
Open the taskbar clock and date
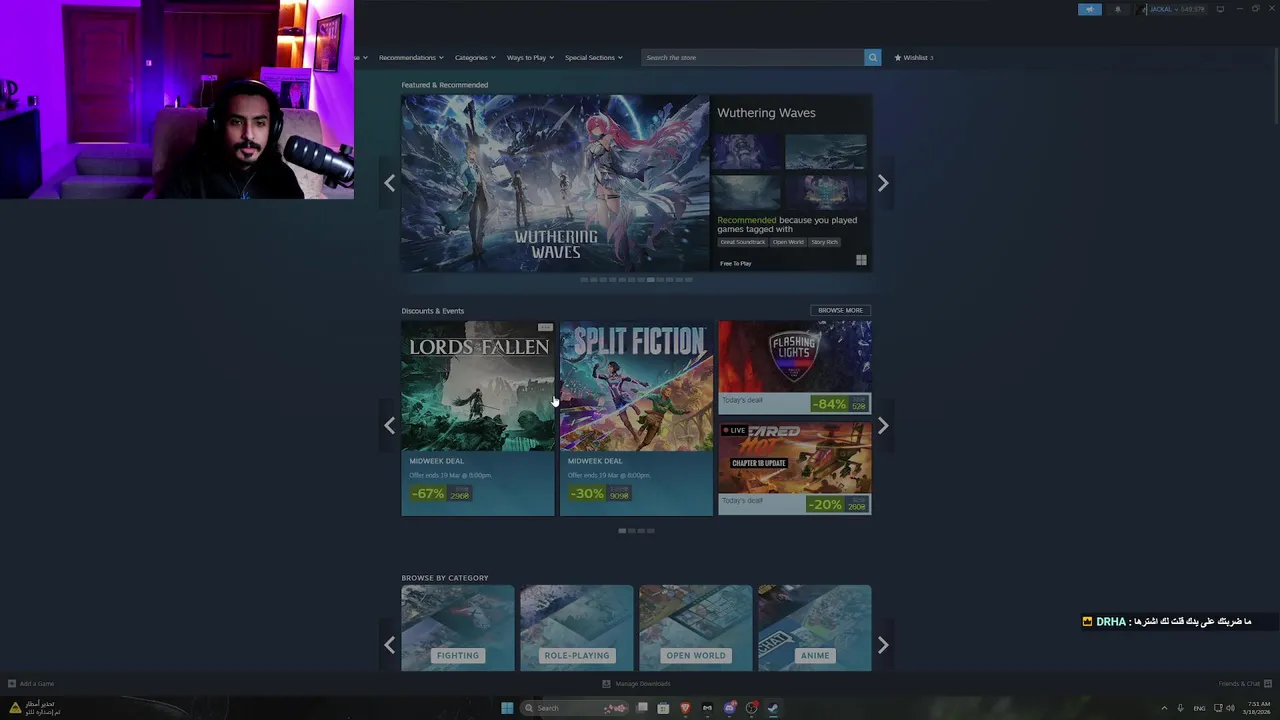click(x=1256, y=708)
